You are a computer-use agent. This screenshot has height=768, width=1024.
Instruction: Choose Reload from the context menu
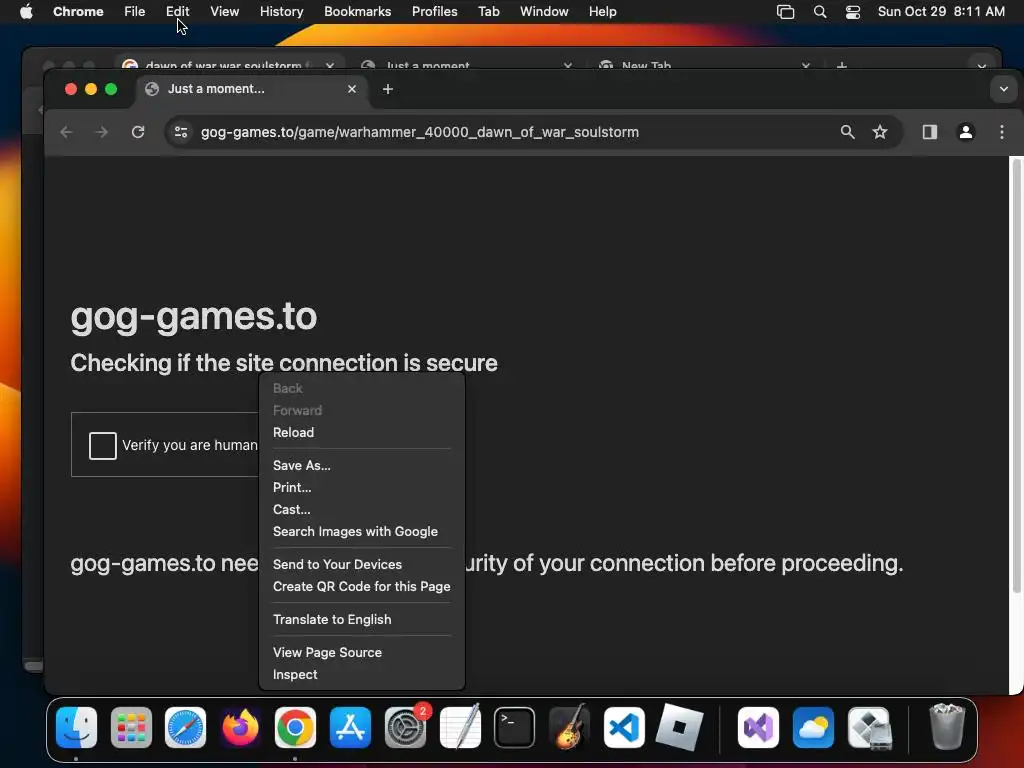click(x=362, y=432)
